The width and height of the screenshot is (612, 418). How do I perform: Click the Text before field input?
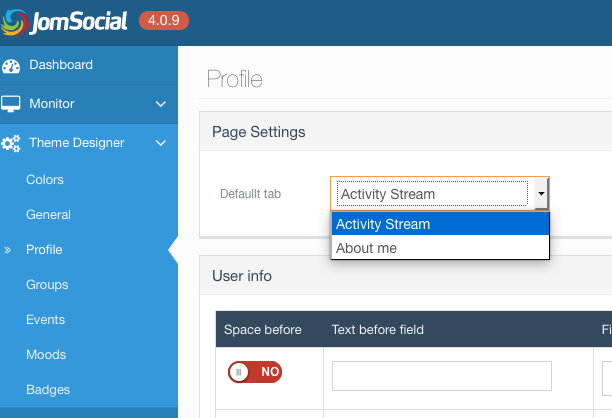tap(442, 376)
